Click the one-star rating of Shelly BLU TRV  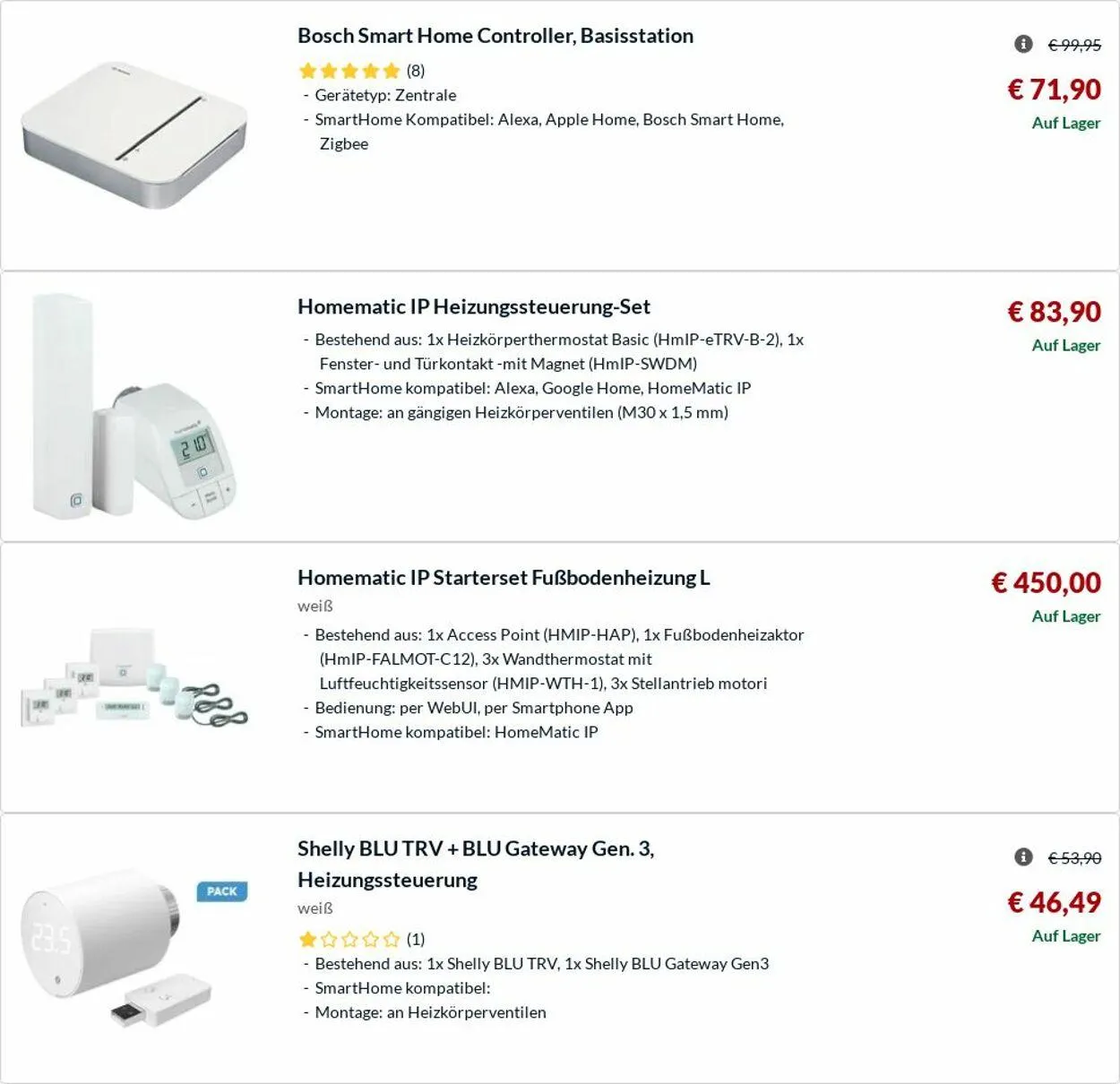349,939
